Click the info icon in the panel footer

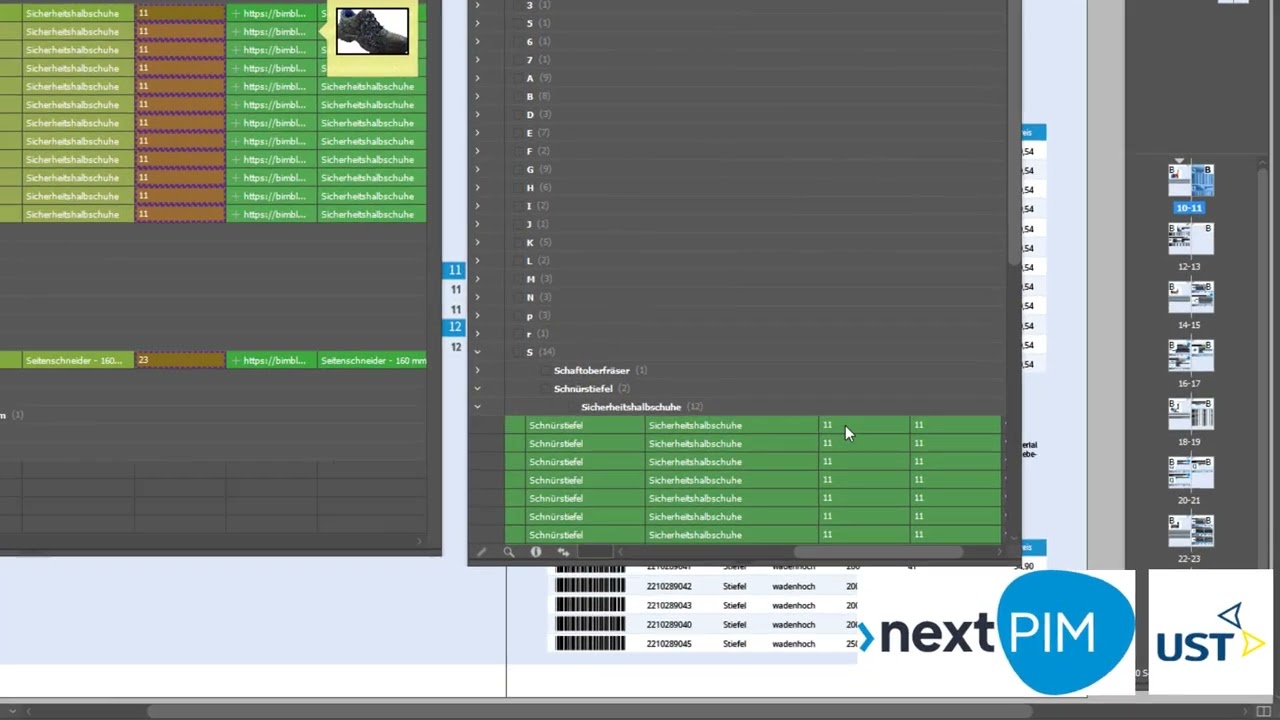[536, 552]
